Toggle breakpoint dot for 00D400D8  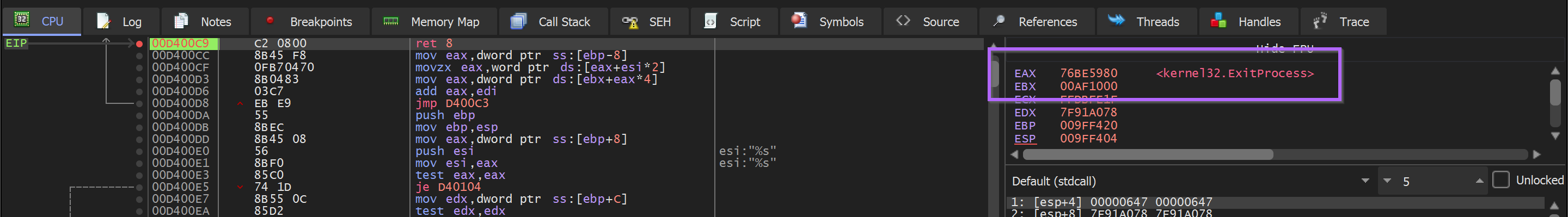tap(139, 103)
